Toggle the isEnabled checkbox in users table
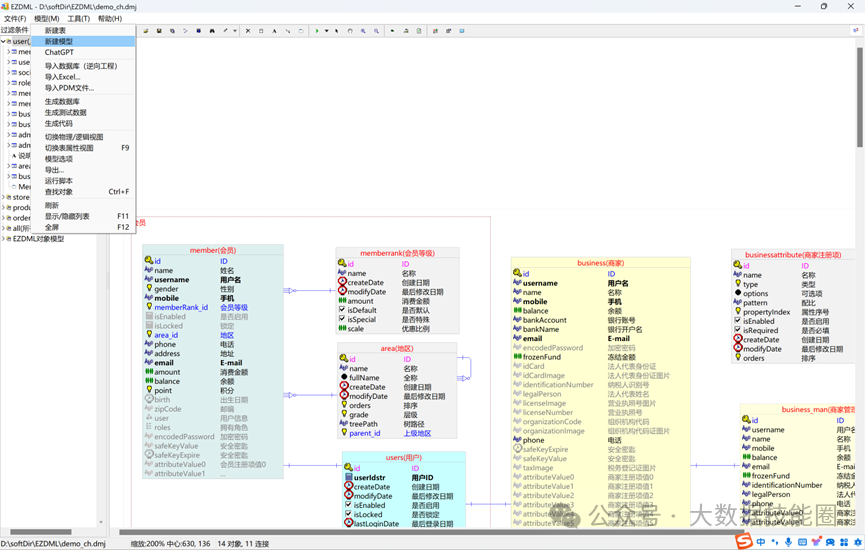This screenshot has height=550, width=865. tap(348, 505)
